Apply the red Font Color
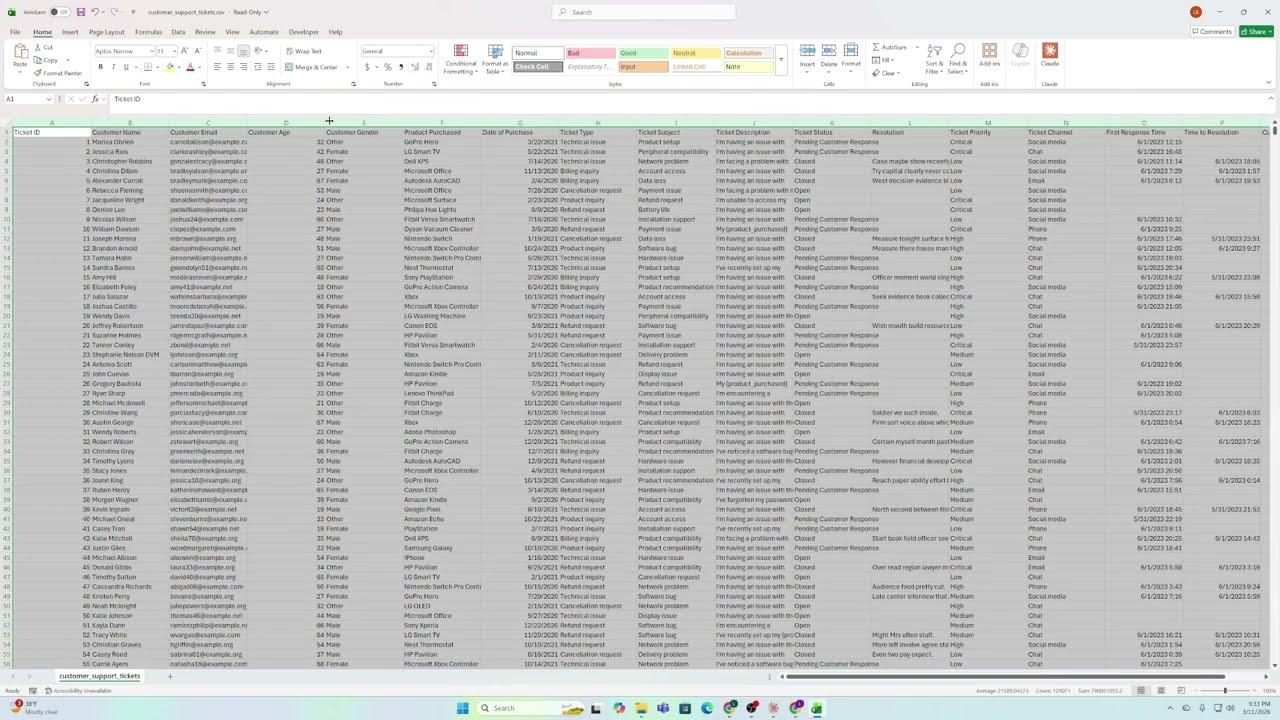Screen dimensions: 1280x720 (191, 67)
